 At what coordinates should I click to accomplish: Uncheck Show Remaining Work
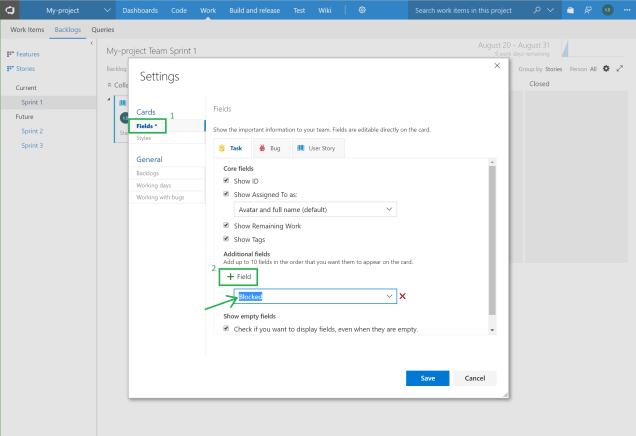227,226
